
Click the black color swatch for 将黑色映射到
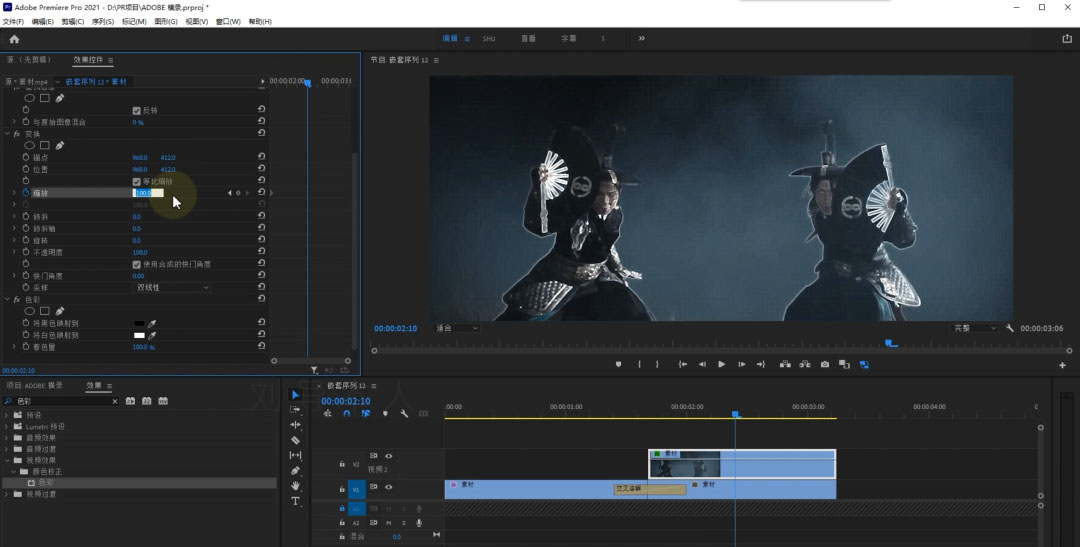(x=139, y=323)
